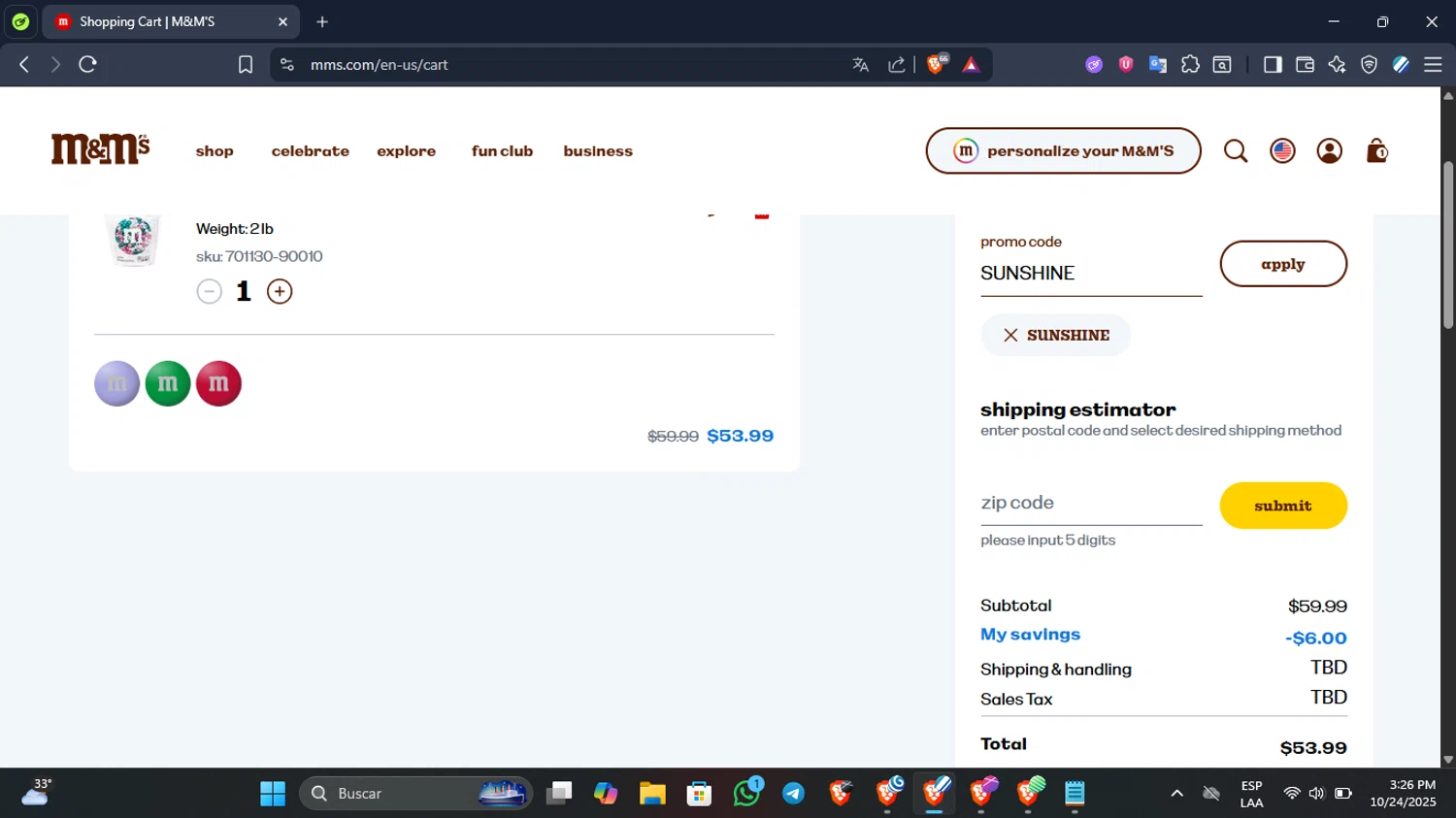This screenshot has width=1456, height=818.
Task: Open WhatsApp from taskbar
Action: coord(746,794)
